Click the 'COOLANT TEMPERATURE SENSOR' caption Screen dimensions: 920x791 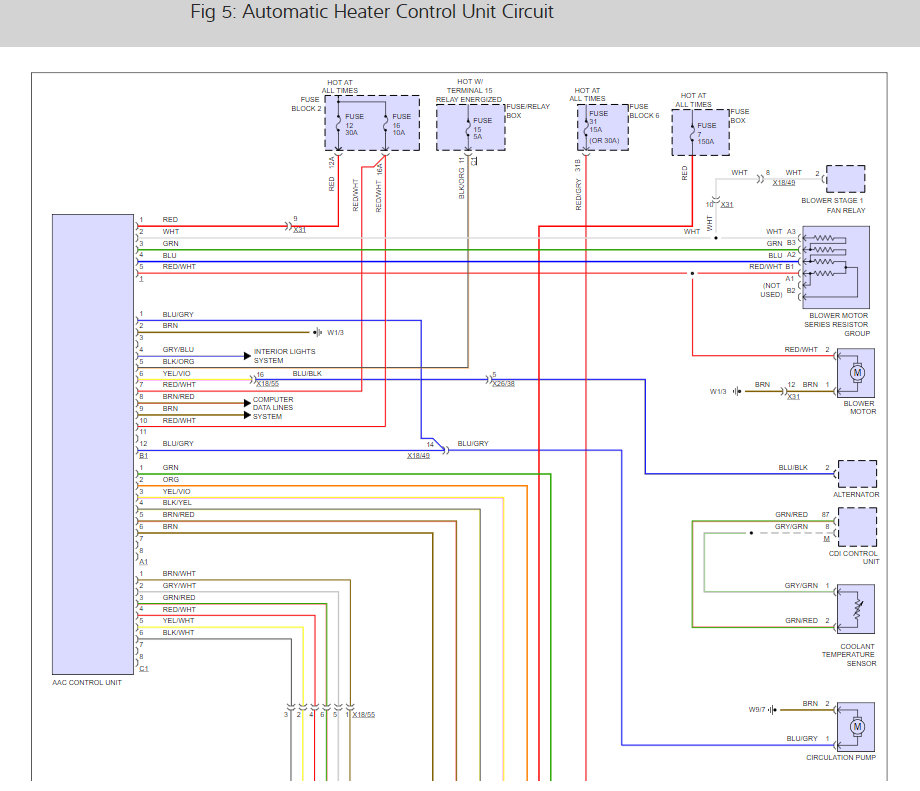[x=848, y=655]
